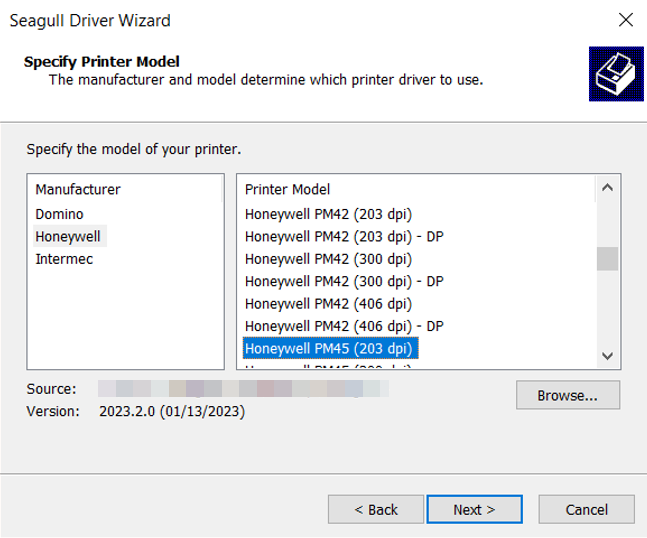Proceed with the Next > button
The image size is (647, 538).
click(x=475, y=510)
